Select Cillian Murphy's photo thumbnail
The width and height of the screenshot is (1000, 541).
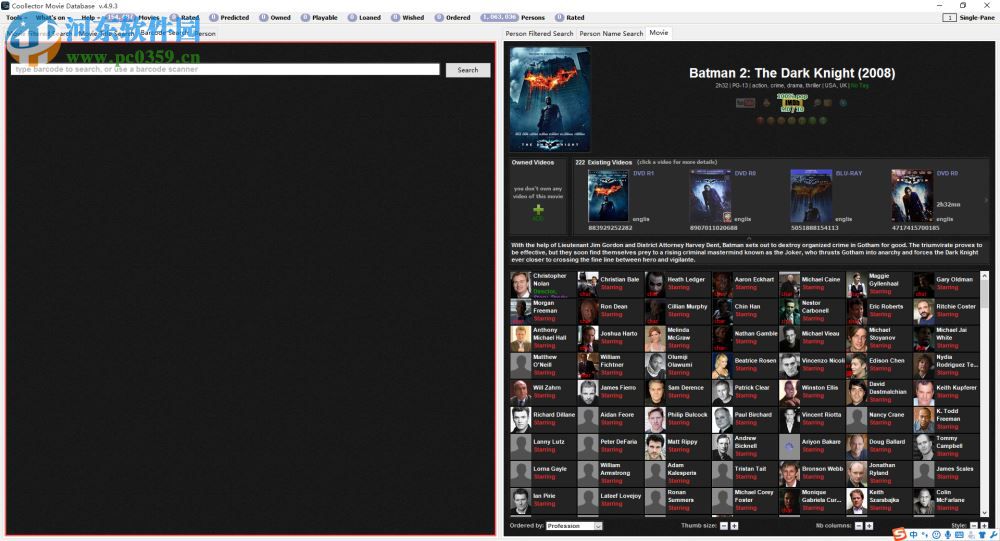click(x=655, y=312)
